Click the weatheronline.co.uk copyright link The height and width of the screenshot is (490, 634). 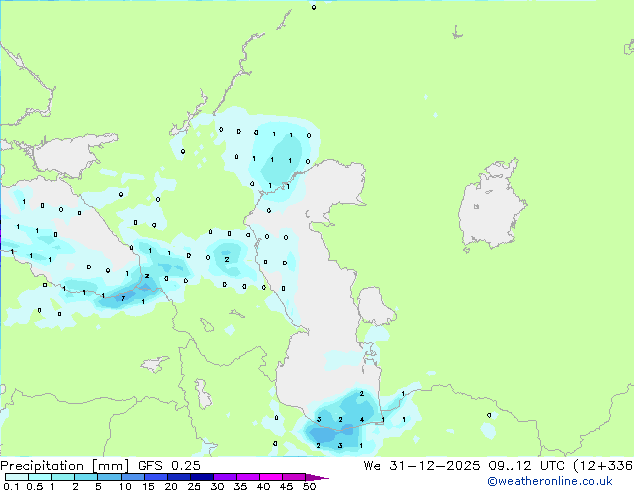pos(550,482)
